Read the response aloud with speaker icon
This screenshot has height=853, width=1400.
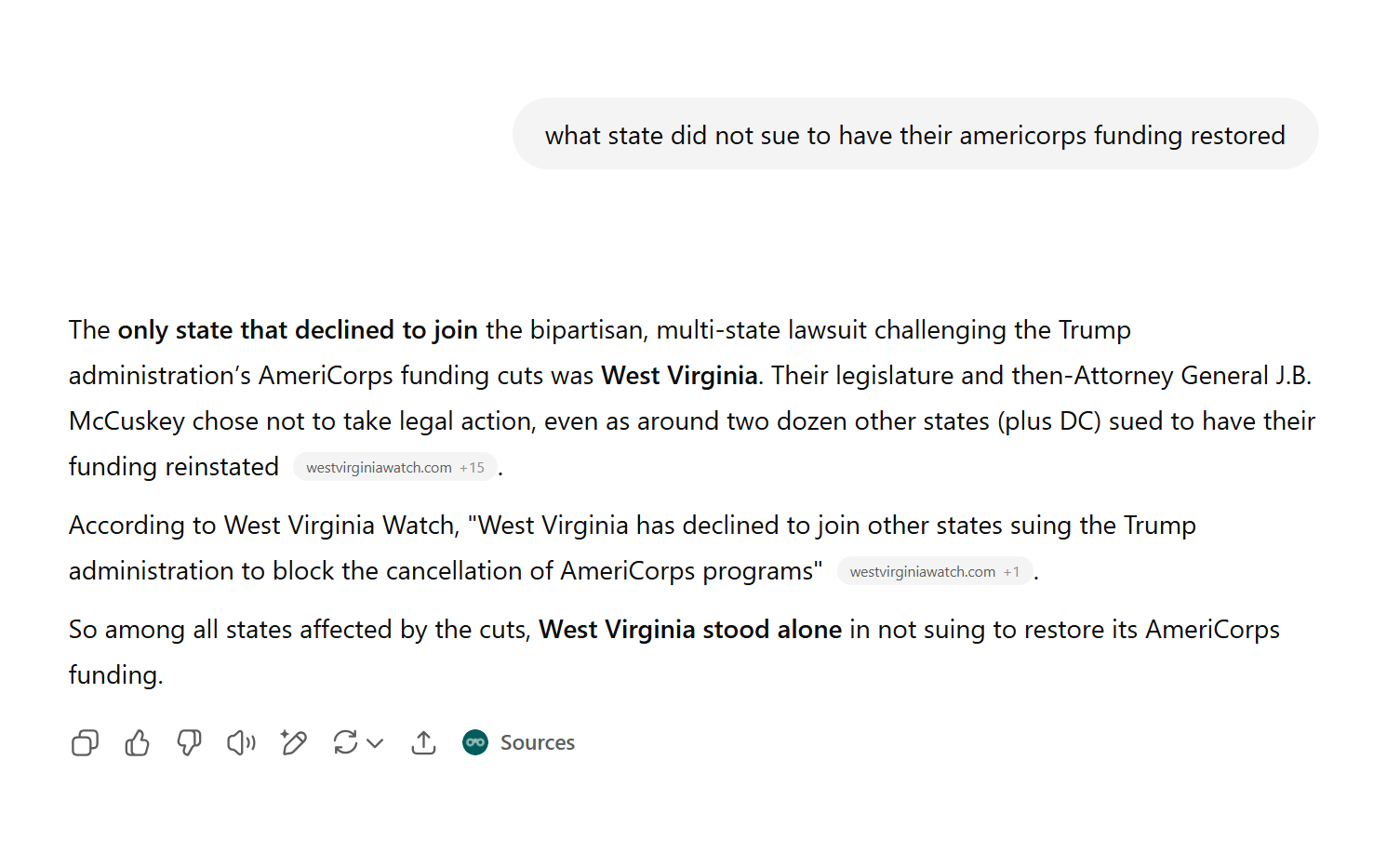point(241,742)
